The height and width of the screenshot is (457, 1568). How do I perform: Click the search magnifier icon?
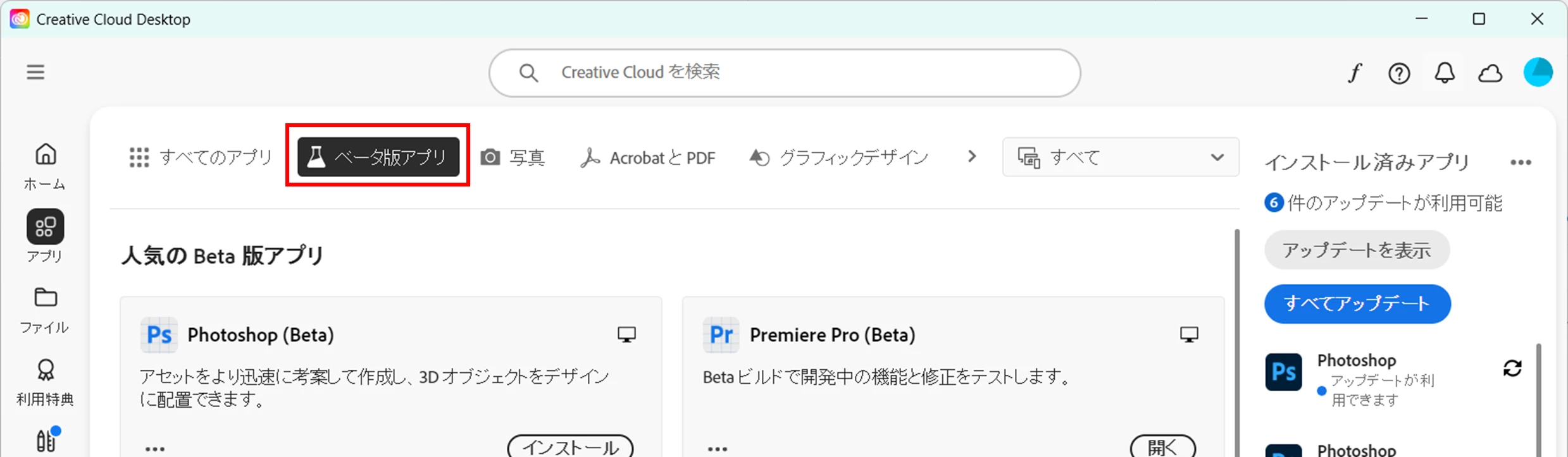point(528,73)
